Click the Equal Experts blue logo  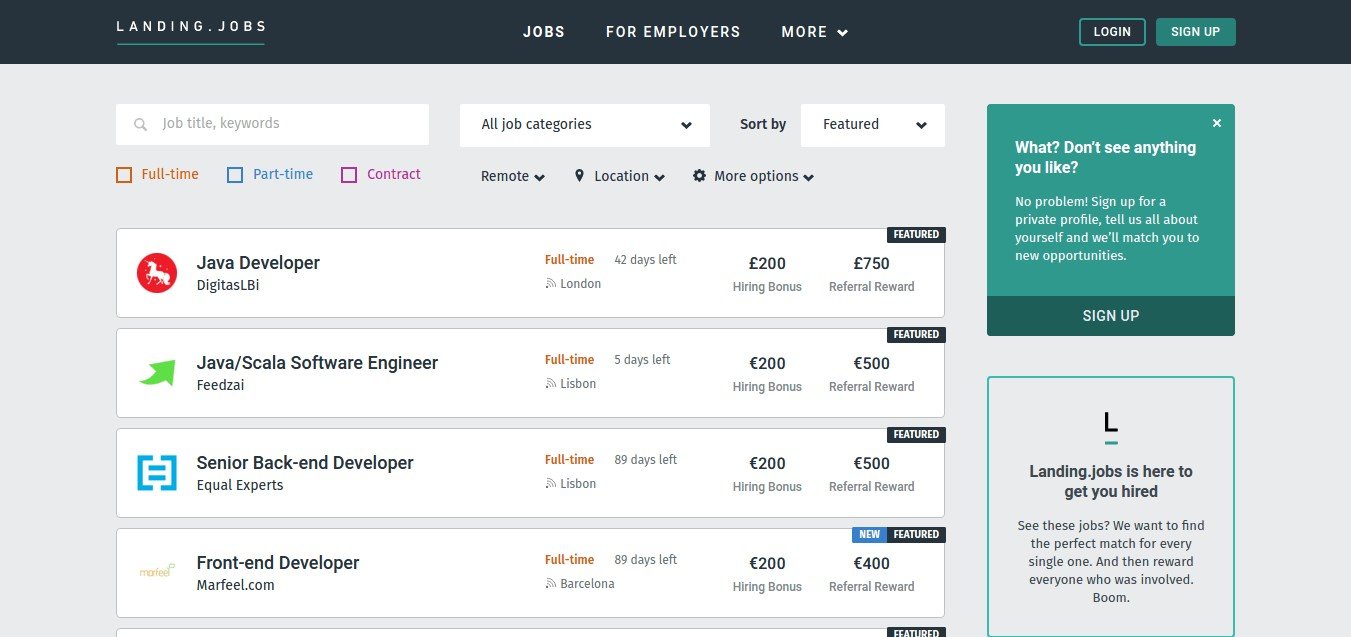point(157,473)
